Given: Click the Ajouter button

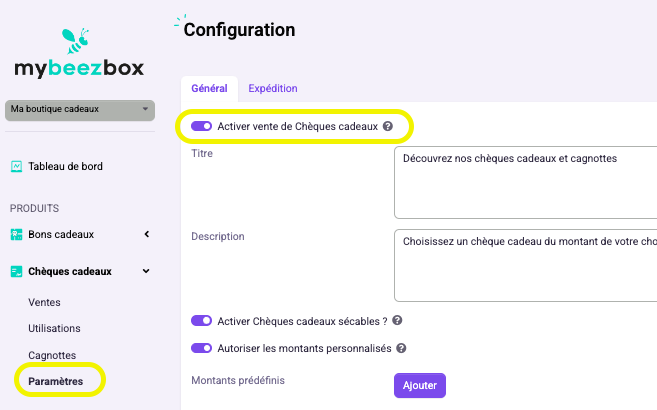Looking at the screenshot, I should pyautogui.click(x=420, y=385).
